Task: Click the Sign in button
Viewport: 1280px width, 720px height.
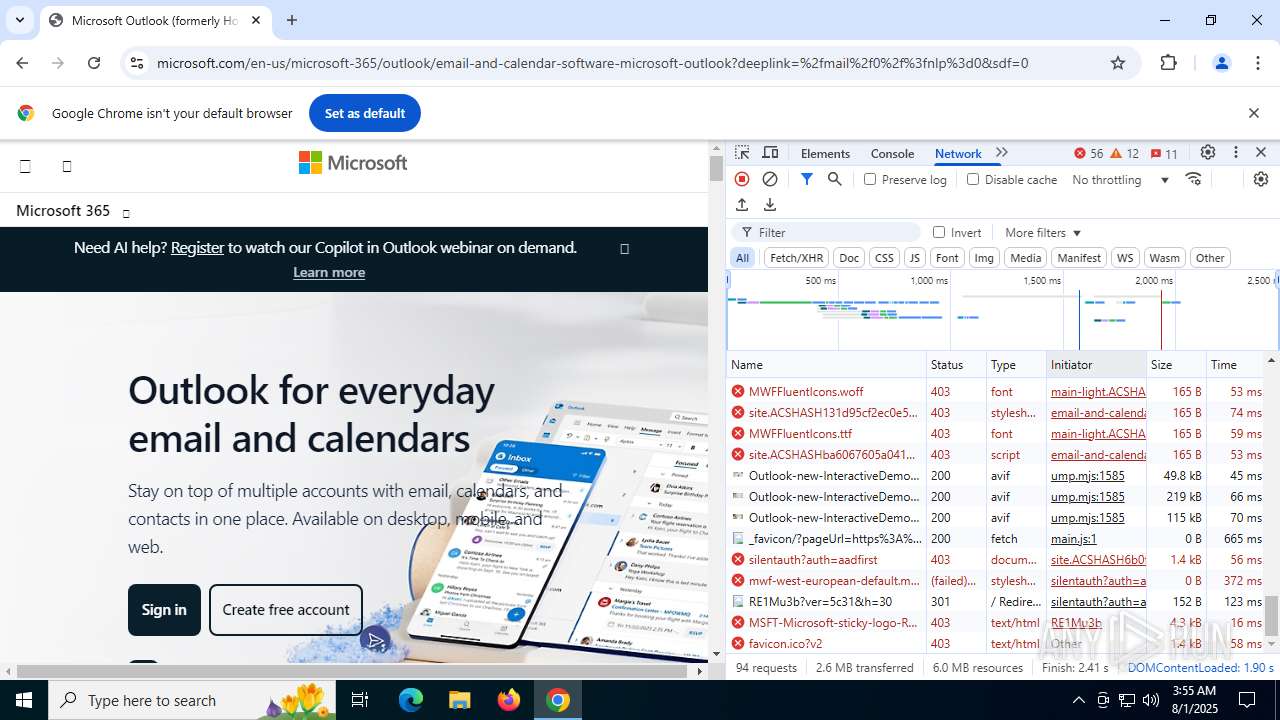Action: click(x=164, y=610)
